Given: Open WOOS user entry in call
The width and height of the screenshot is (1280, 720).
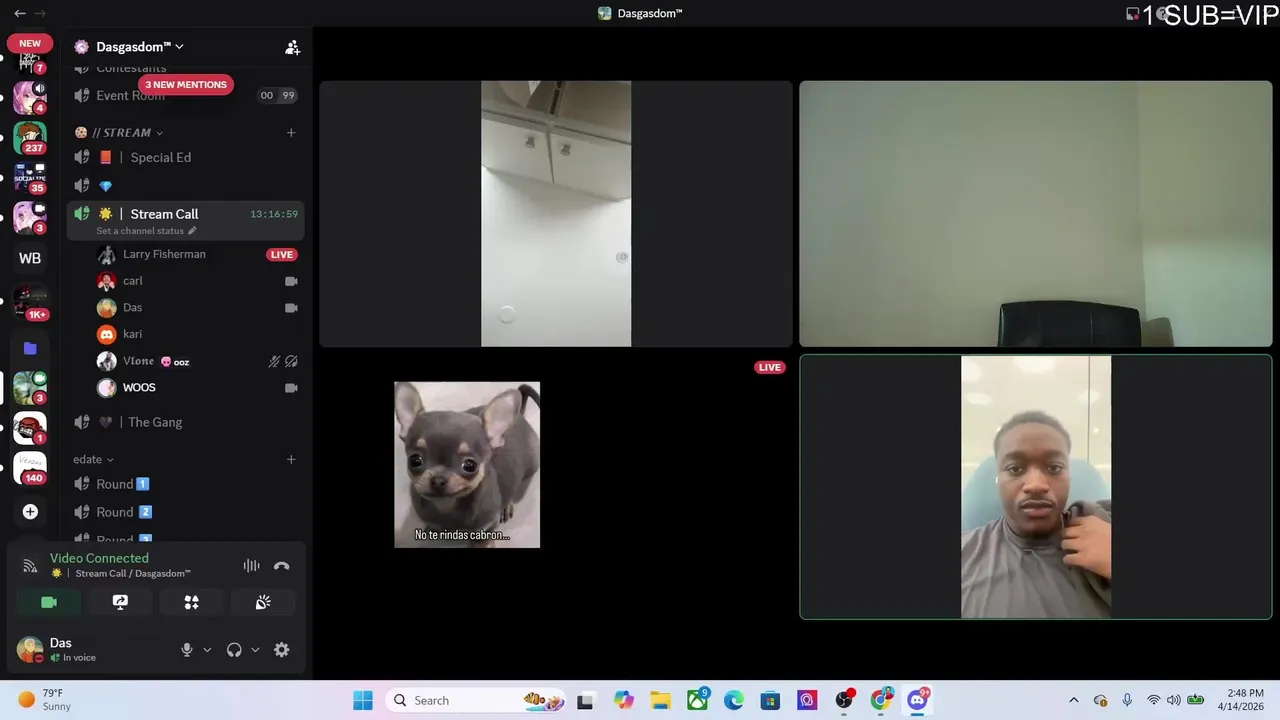Looking at the screenshot, I should click(198, 388).
